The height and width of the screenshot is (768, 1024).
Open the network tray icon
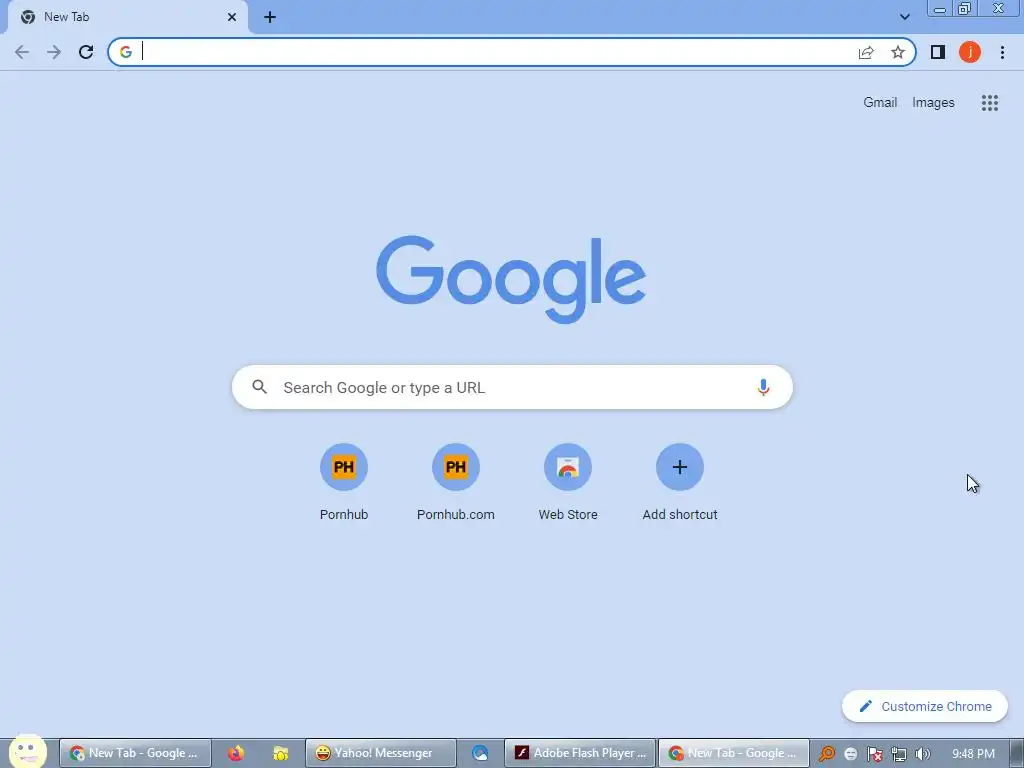click(899, 754)
